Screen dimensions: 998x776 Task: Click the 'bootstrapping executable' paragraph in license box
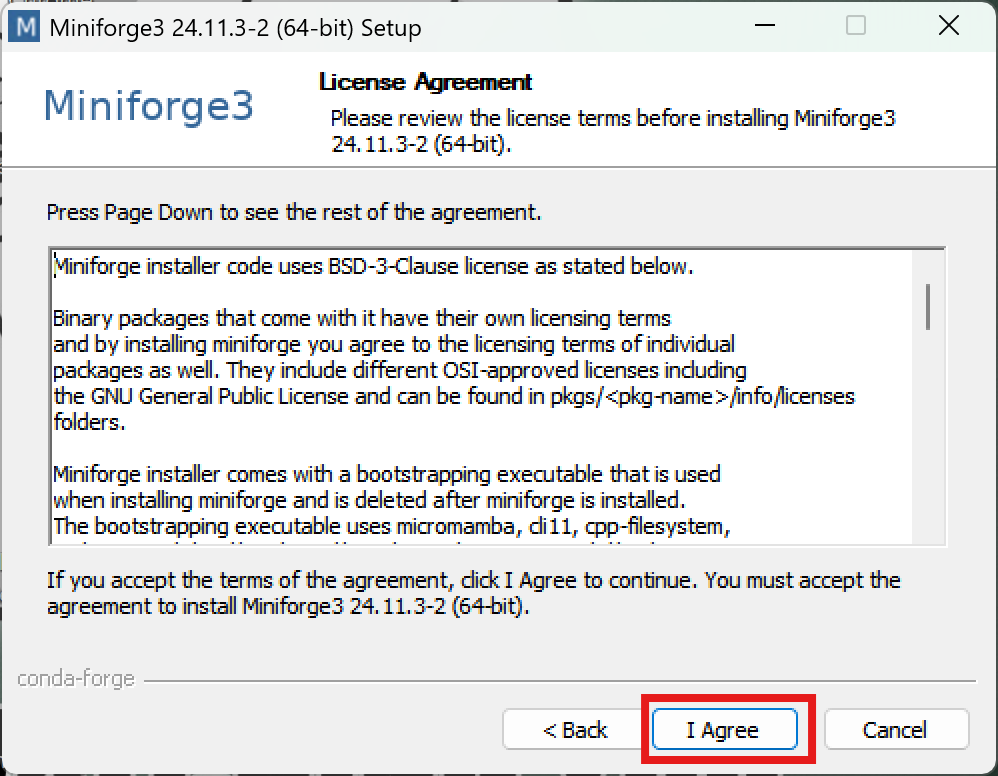(x=386, y=474)
